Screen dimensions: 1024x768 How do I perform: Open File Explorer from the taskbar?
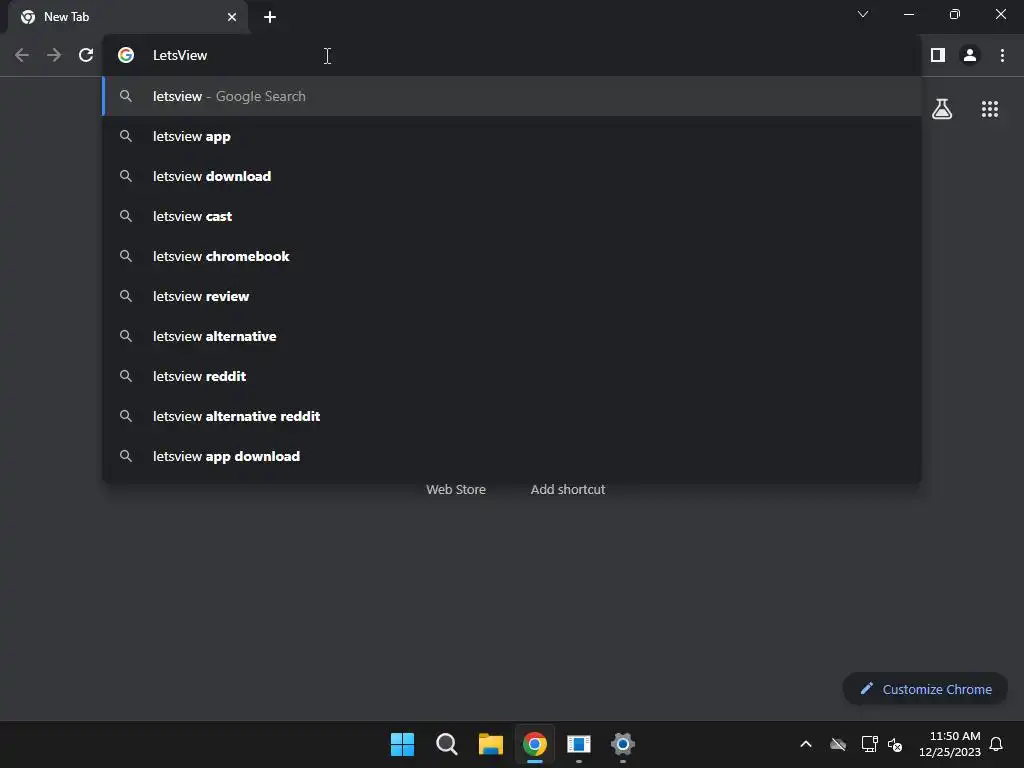point(490,744)
